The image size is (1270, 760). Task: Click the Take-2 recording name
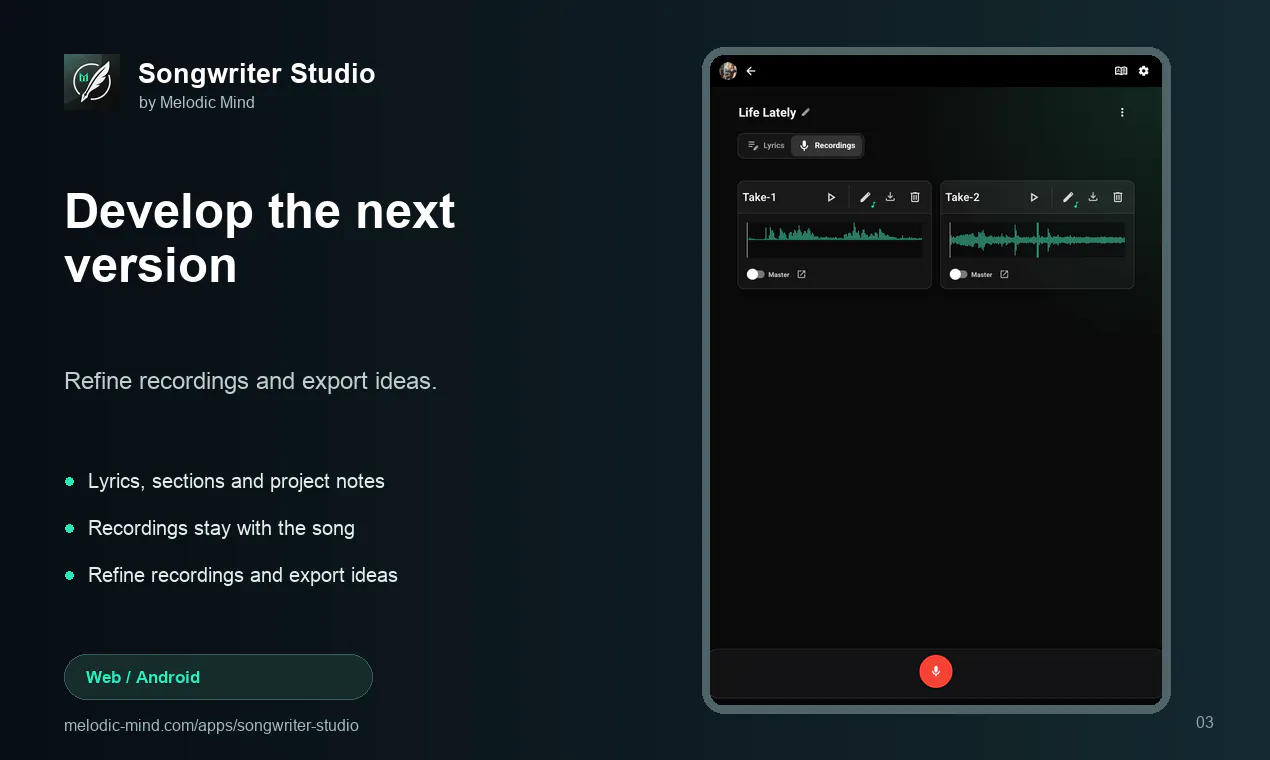pos(962,197)
